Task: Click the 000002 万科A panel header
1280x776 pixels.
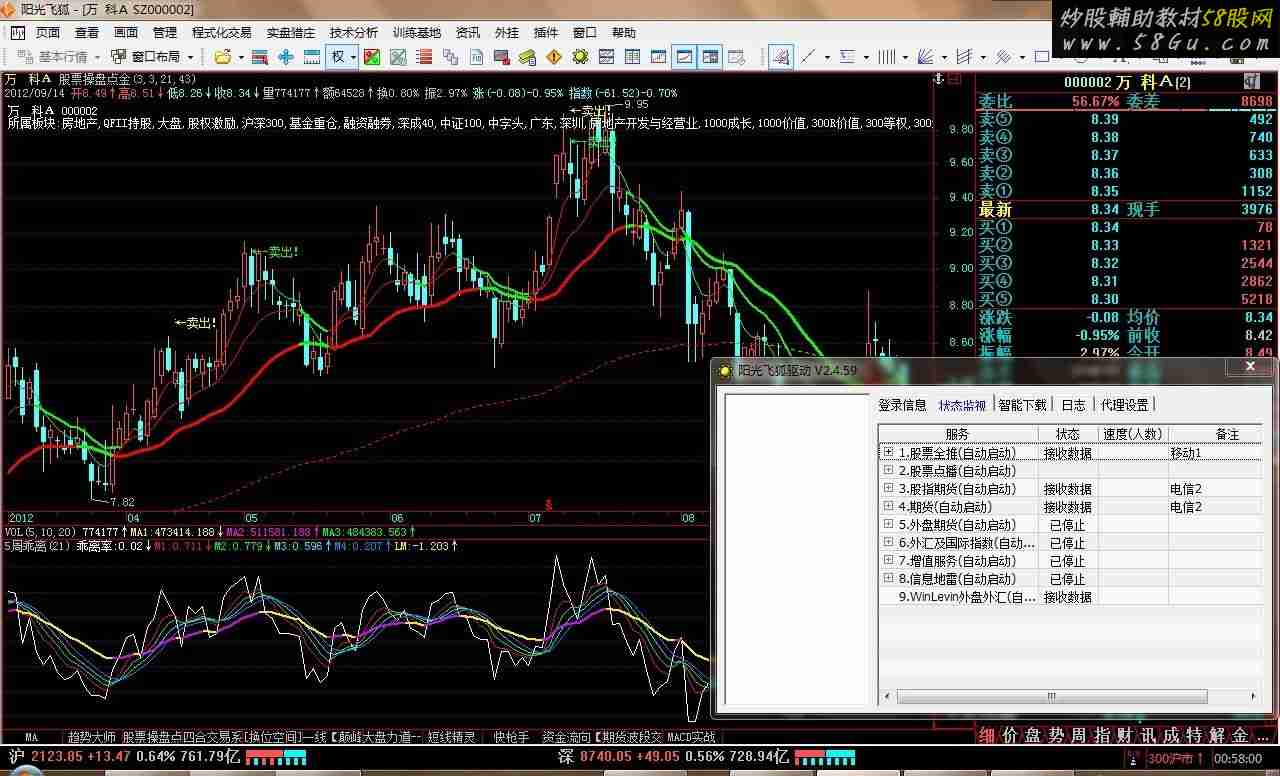Action: (1127, 81)
